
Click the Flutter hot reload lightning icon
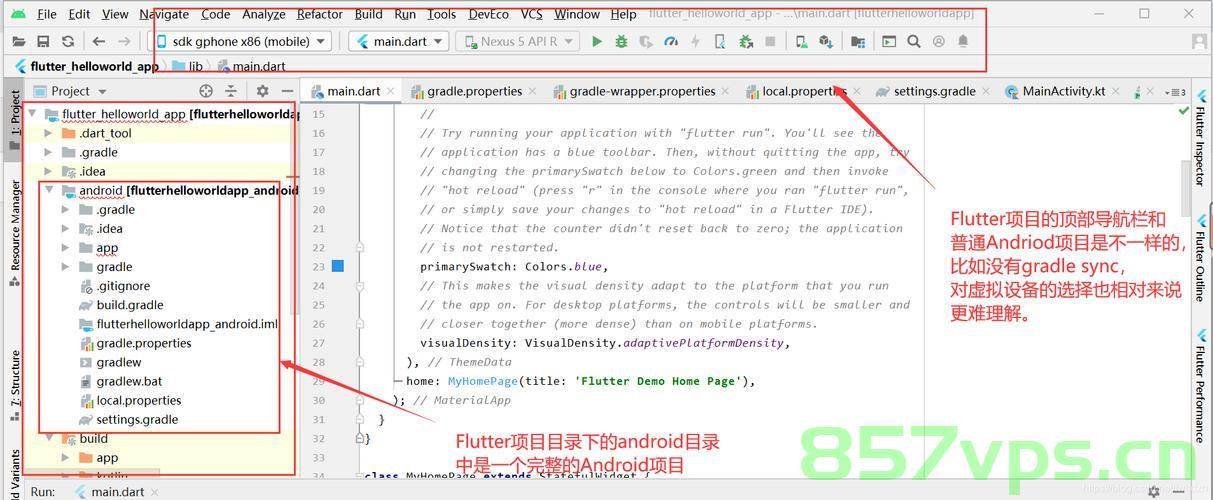(x=696, y=41)
